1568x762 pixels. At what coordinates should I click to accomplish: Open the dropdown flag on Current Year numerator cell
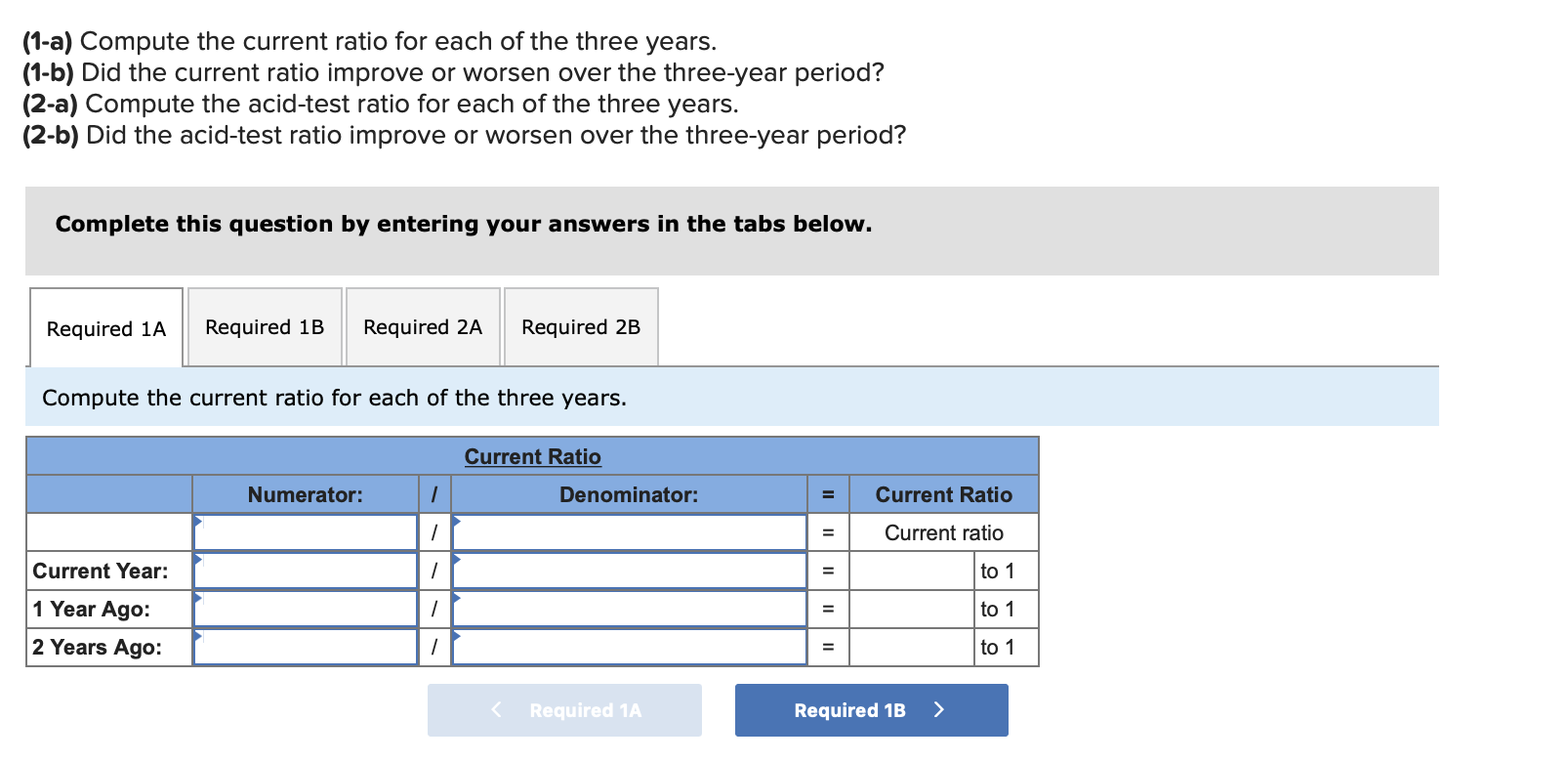[200, 559]
